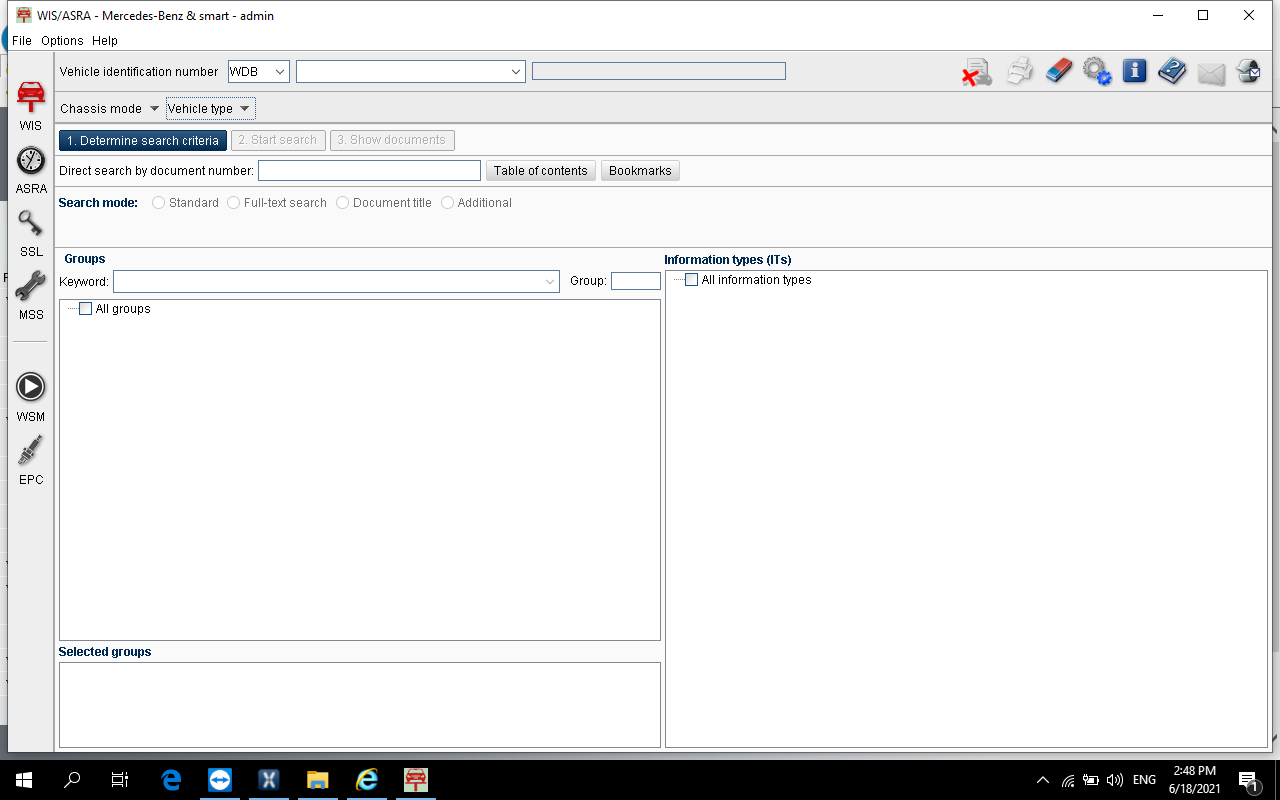Select the Start search step
The height and width of the screenshot is (800, 1280).
coord(278,141)
